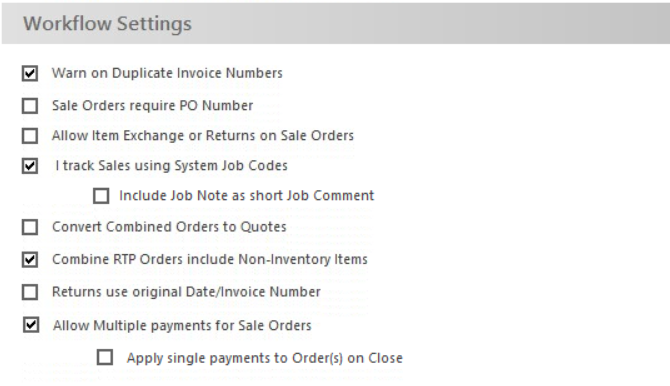Click the 'Sale Orders require PO Number' label text
This screenshot has height=386, width=670.
tap(153, 106)
